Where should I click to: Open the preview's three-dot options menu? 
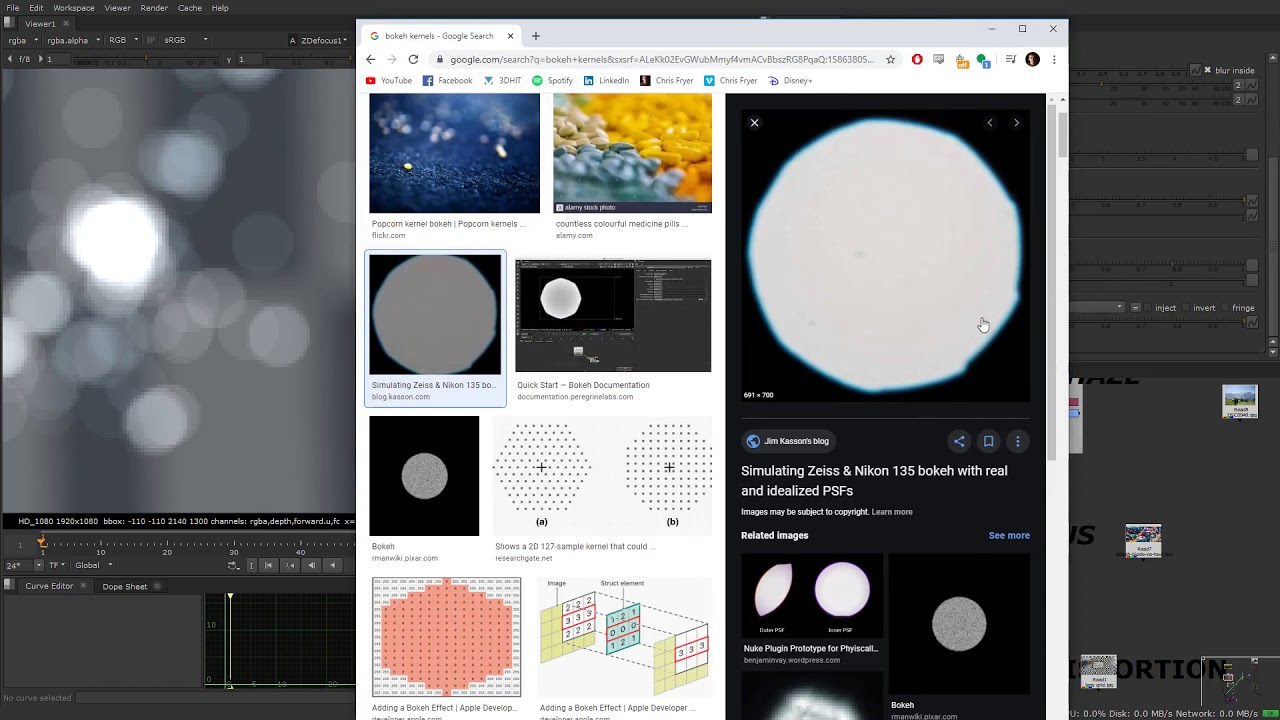point(1017,441)
